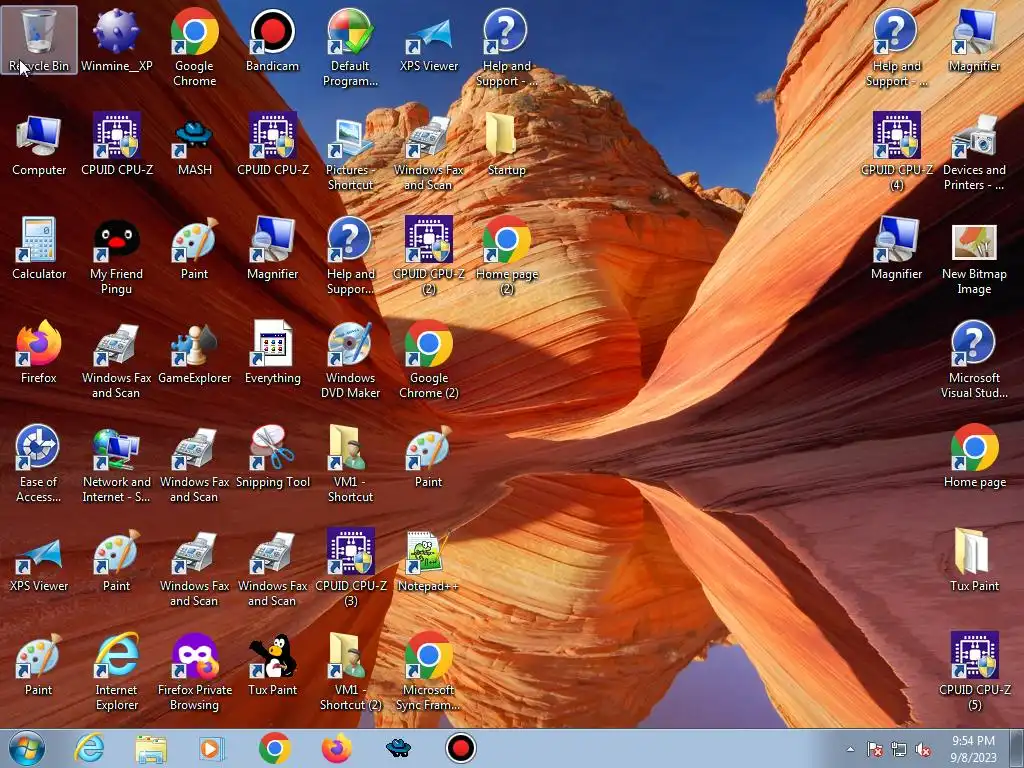Select the Firefox Private Browsing shortcut
Image resolution: width=1024 pixels, height=768 pixels.
pos(195,671)
